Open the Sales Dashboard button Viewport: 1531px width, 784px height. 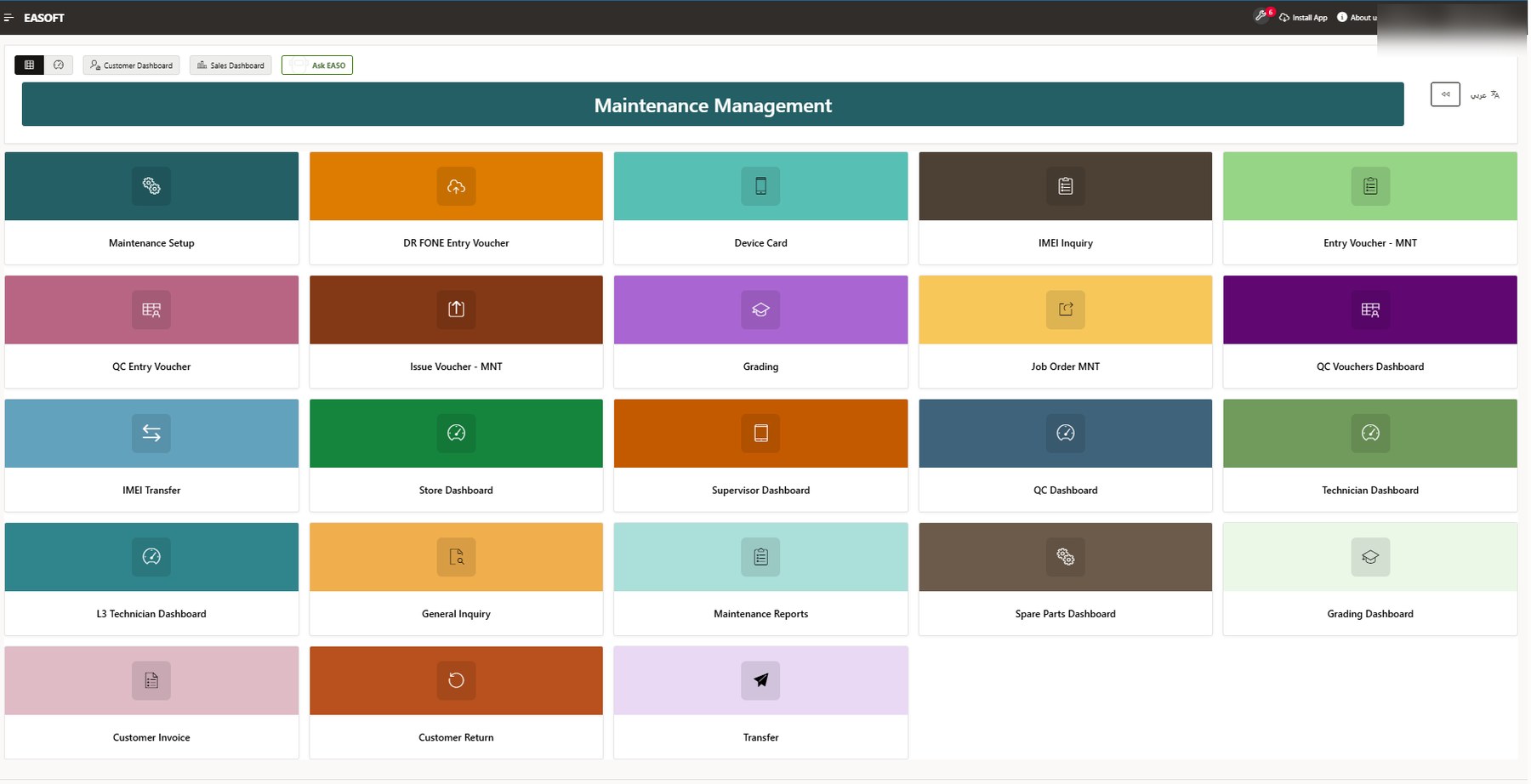coord(231,65)
